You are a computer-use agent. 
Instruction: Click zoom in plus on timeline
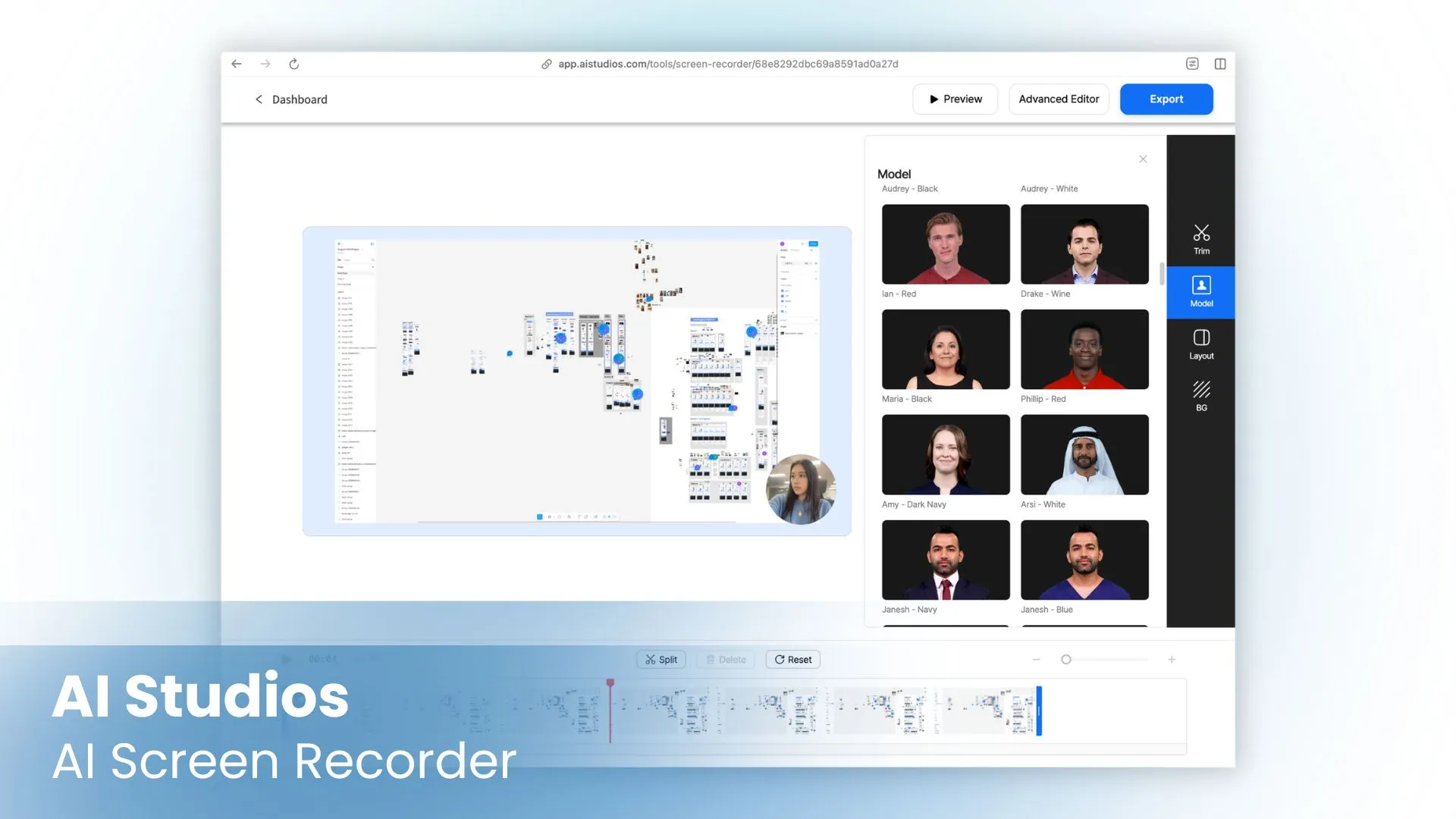point(1172,660)
